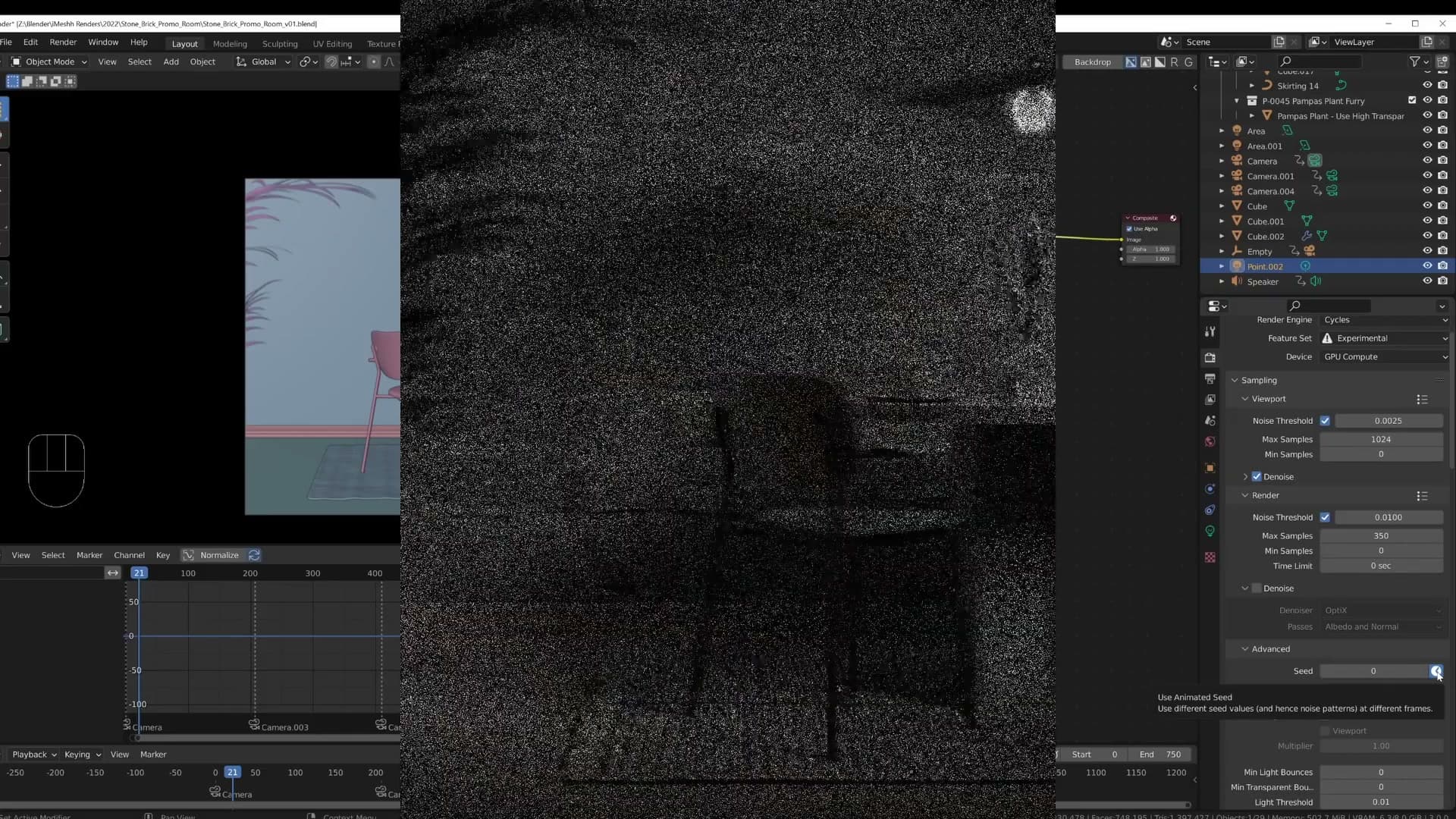Screen dimensions: 1456x819
Task: Open the Object Constraints properties tab
Action: tap(1210, 510)
